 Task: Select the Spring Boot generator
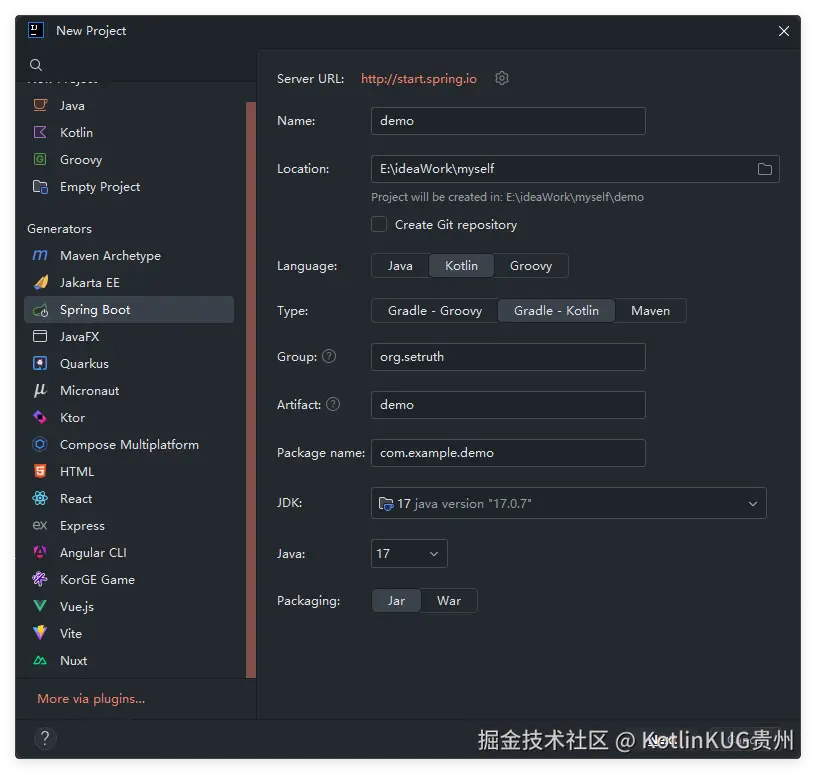(x=129, y=310)
